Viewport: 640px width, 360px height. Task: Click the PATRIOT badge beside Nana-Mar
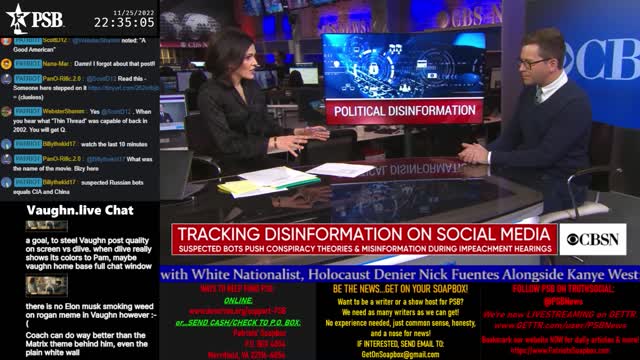(28, 64)
